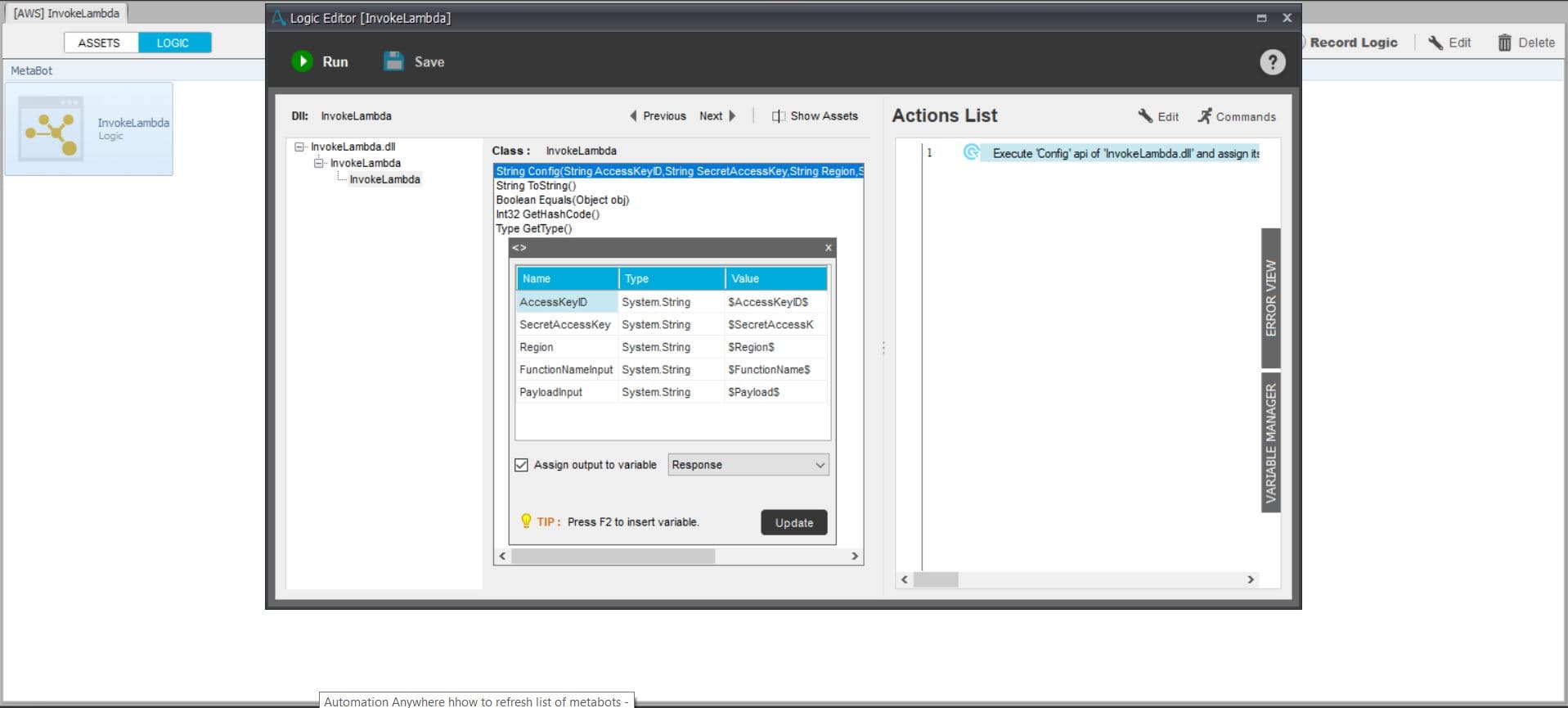Click the InvokeLambda MetaBot logic thumbnail
The width and height of the screenshot is (1568, 708).
pos(51,128)
